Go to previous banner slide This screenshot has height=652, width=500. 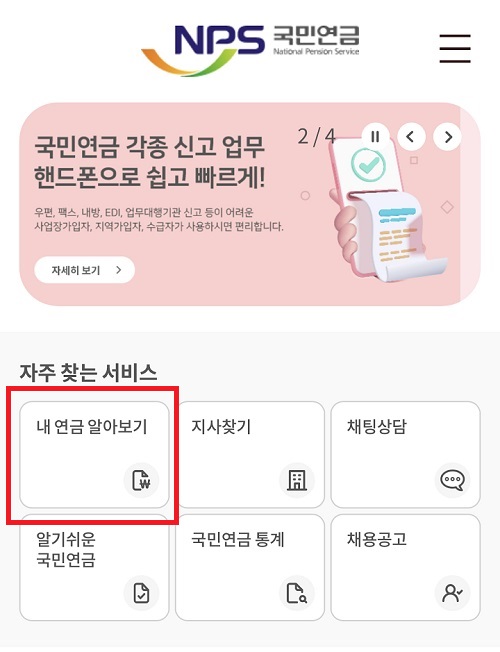coord(411,137)
